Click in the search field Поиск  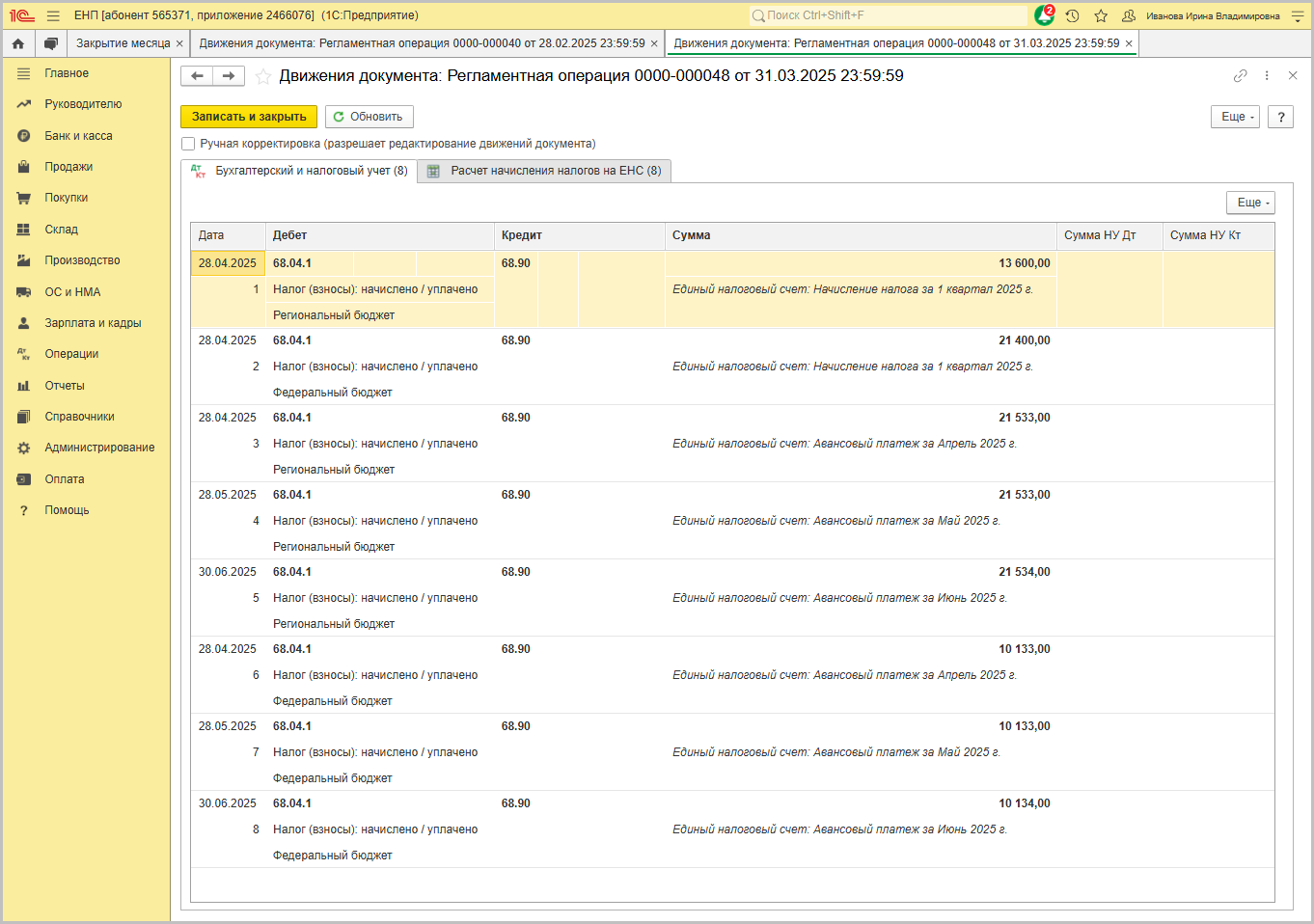click(888, 15)
